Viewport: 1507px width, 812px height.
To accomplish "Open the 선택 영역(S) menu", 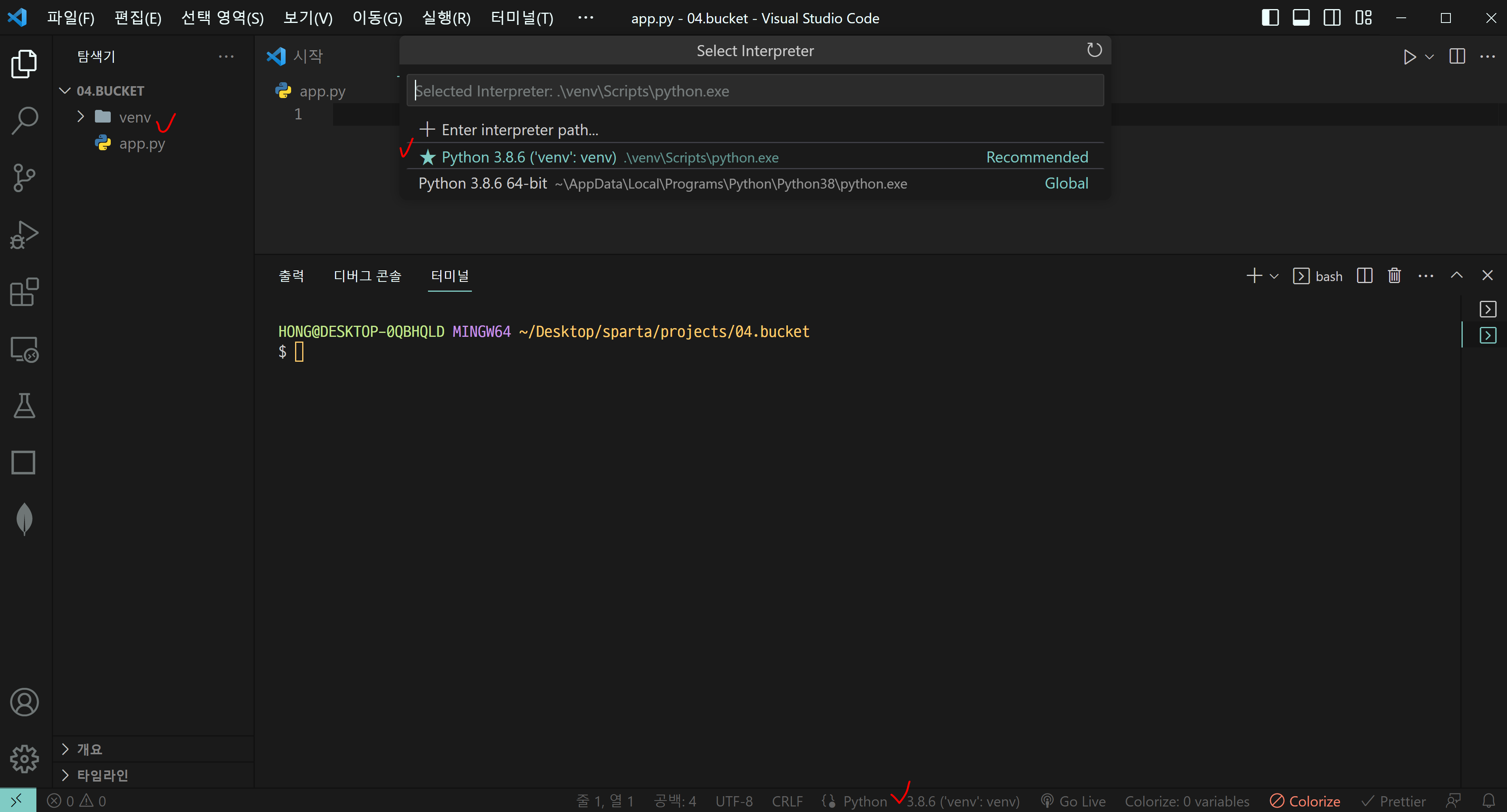I will coord(222,17).
